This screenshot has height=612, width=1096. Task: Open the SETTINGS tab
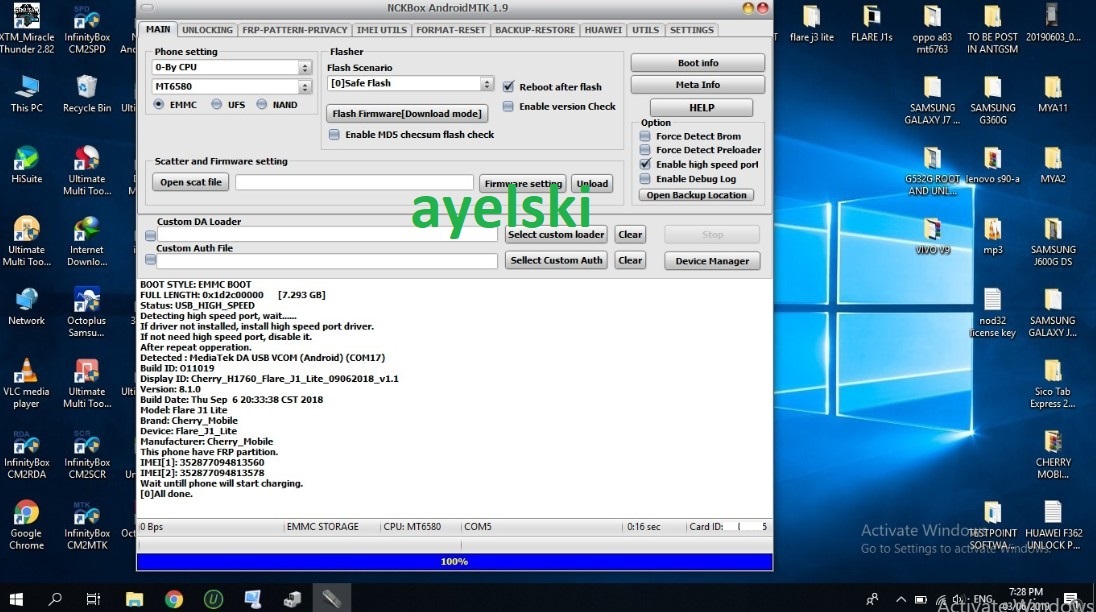click(x=691, y=30)
